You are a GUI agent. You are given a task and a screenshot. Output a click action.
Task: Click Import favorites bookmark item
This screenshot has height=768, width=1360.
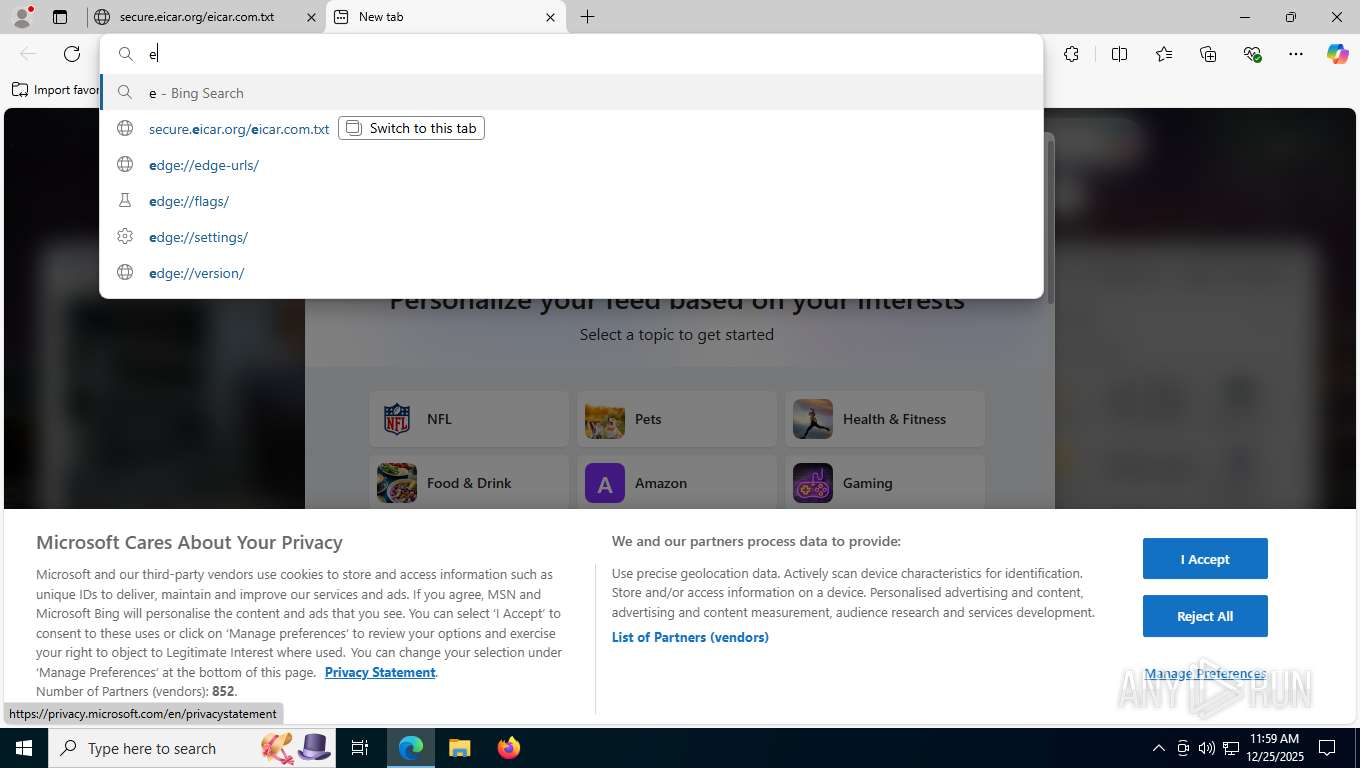(55, 90)
